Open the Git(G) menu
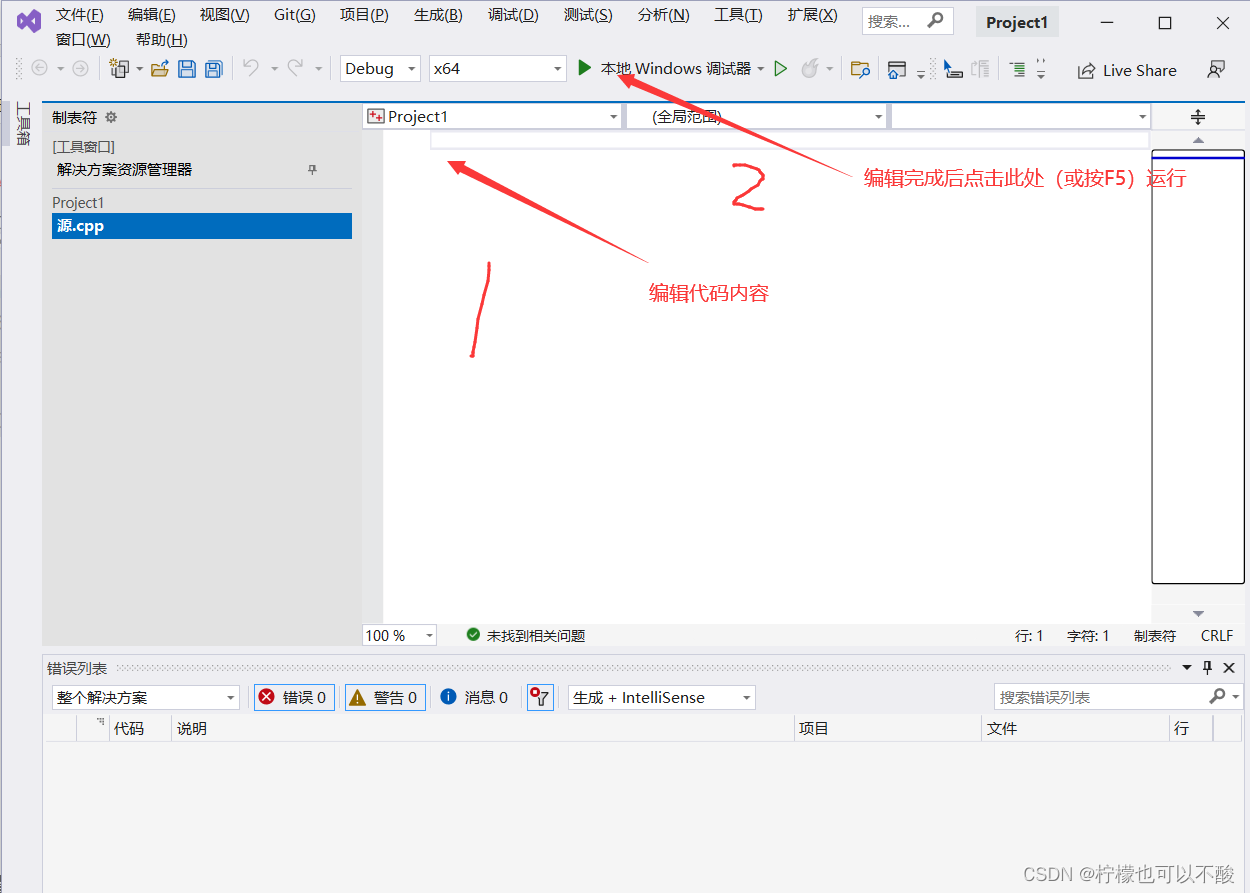 click(294, 15)
